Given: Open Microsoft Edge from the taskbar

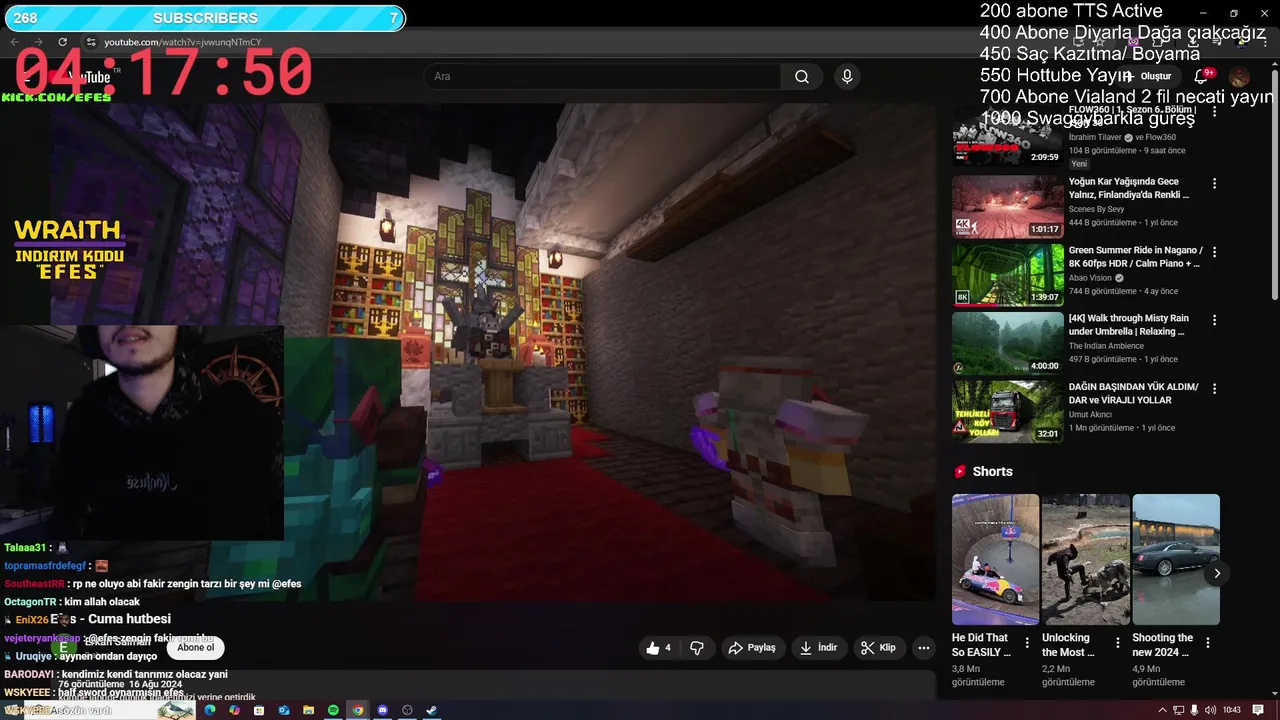Looking at the screenshot, I should [x=209, y=710].
